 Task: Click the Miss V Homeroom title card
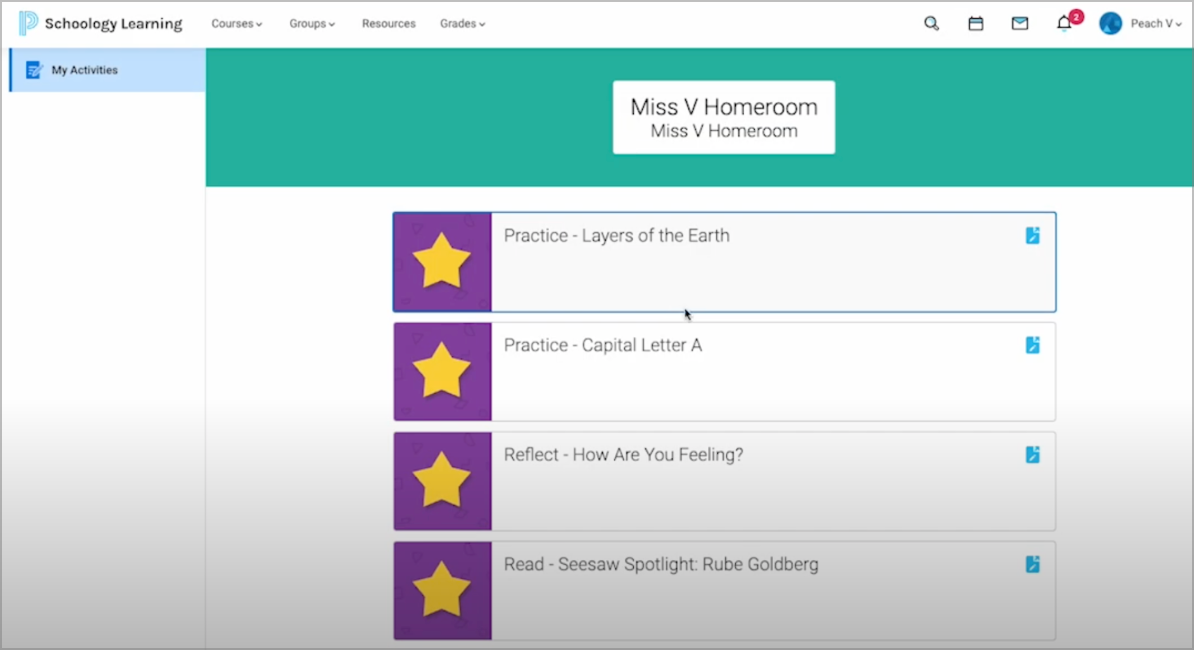[x=723, y=117]
